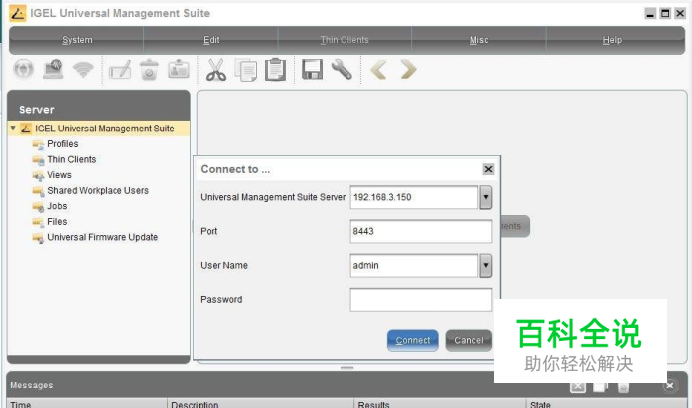Click the Jobs folder icon in the tree
The image size is (692, 408).
click(38, 206)
